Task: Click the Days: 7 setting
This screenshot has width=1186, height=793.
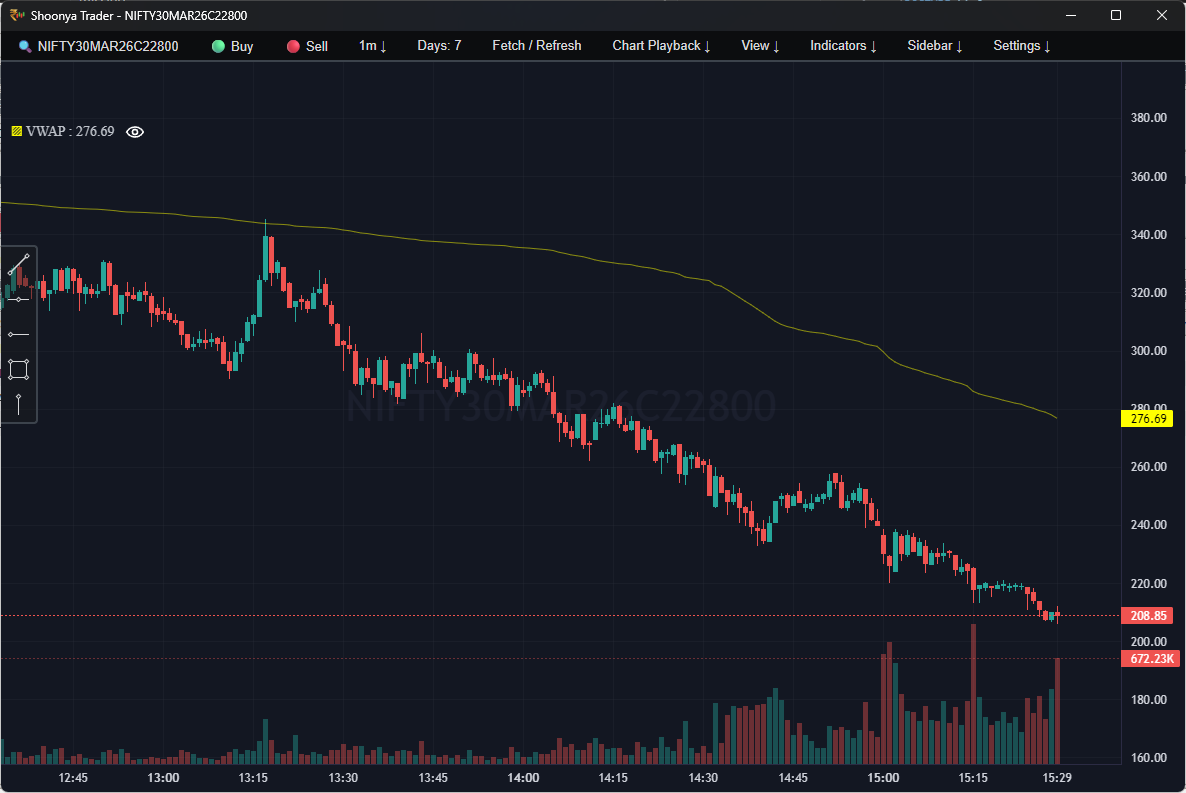Action: click(439, 45)
